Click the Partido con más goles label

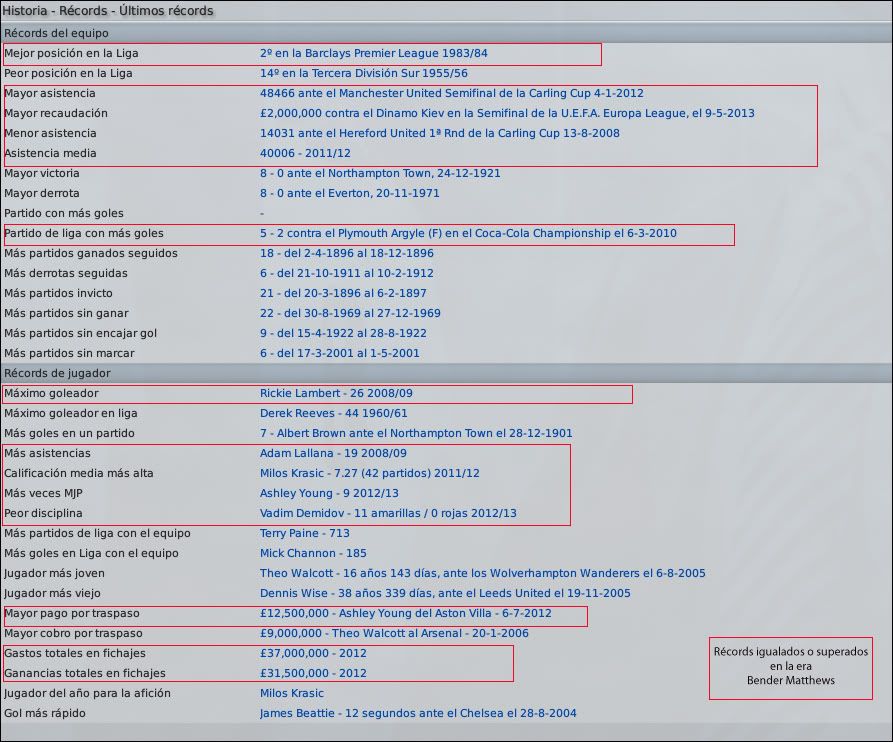click(x=64, y=214)
